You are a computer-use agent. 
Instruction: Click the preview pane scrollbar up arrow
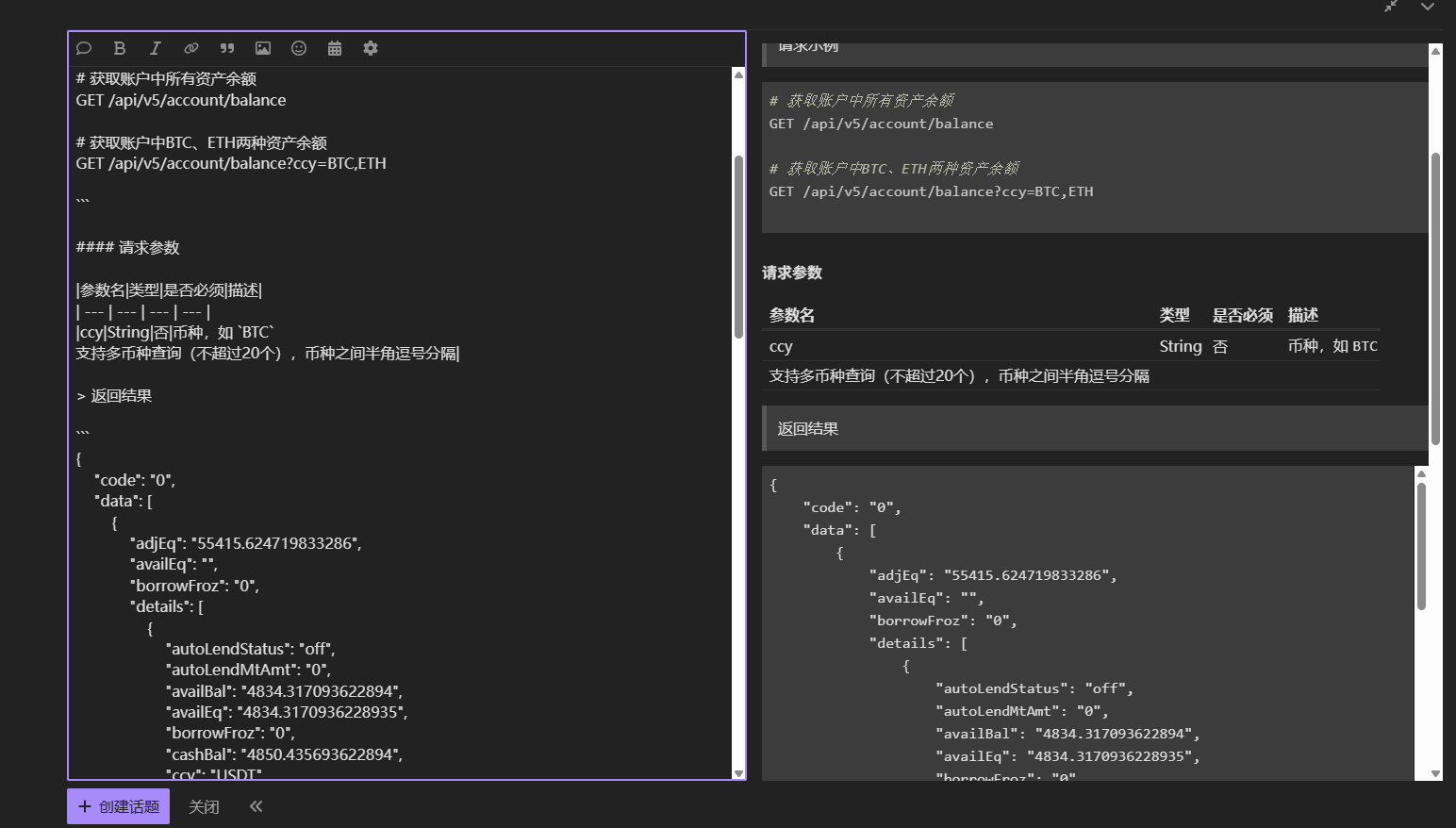1435,51
